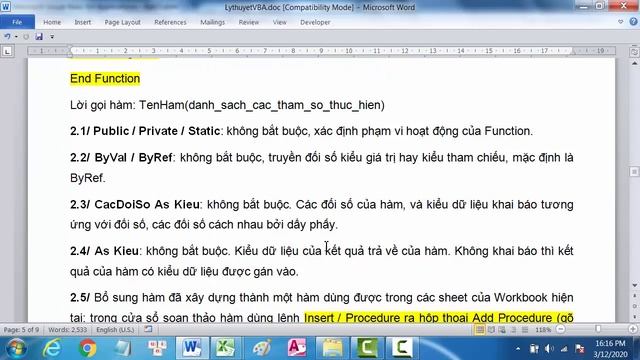Open the Page Layout ribbon tab
The image size is (640, 360).
coord(122,22)
